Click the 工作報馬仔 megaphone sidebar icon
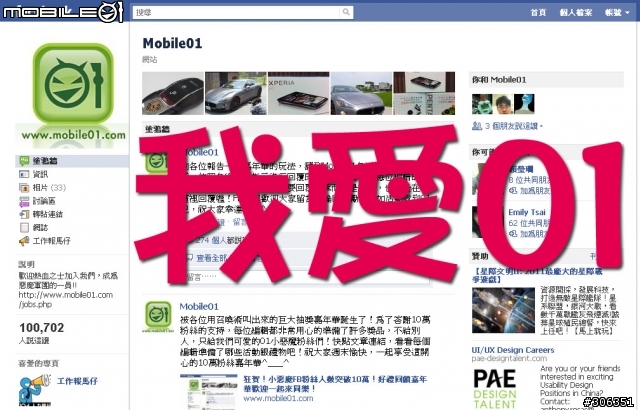The height and width of the screenshot is (410, 640). coord(24,241)
